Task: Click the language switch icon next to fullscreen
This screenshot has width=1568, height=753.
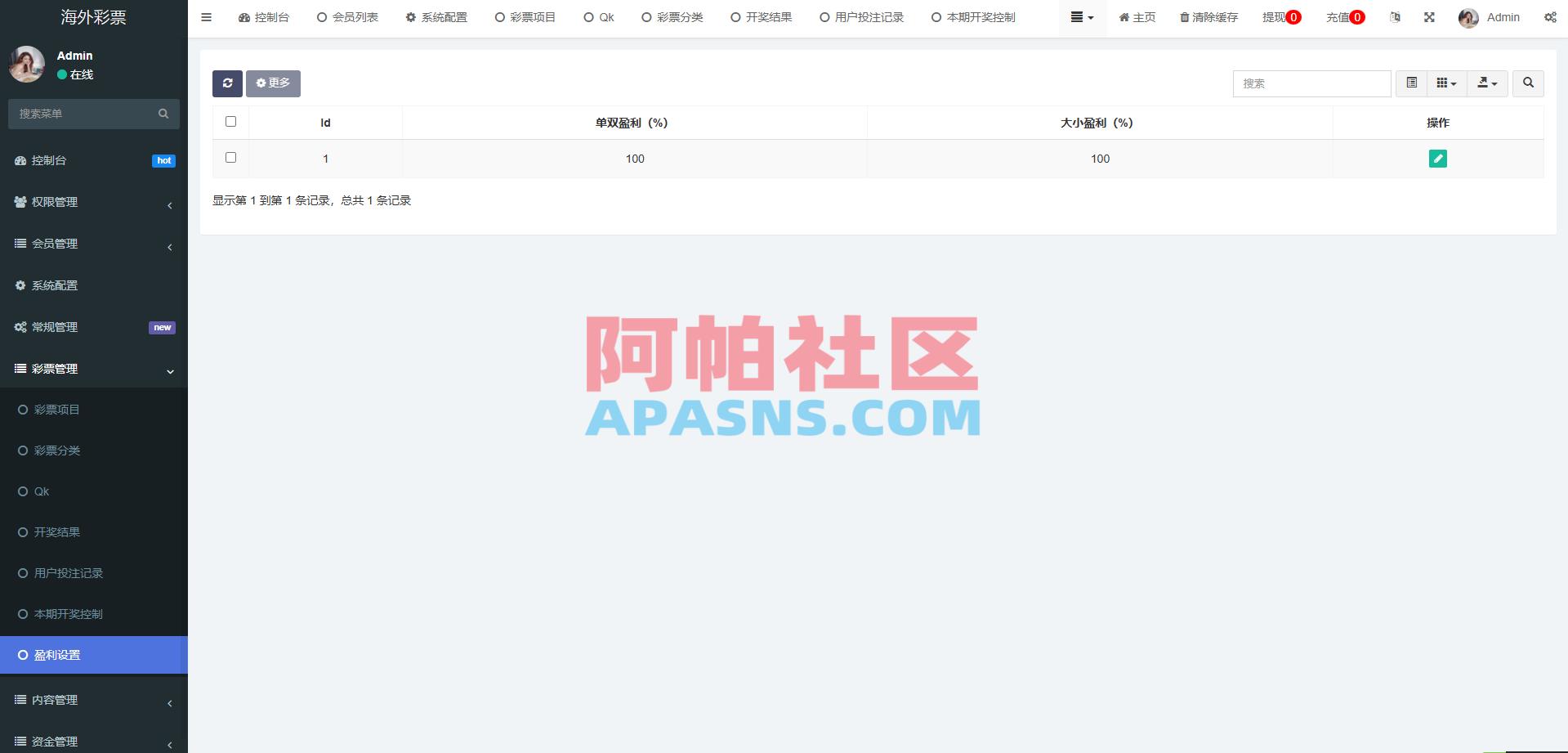Action: (1395, 16)
